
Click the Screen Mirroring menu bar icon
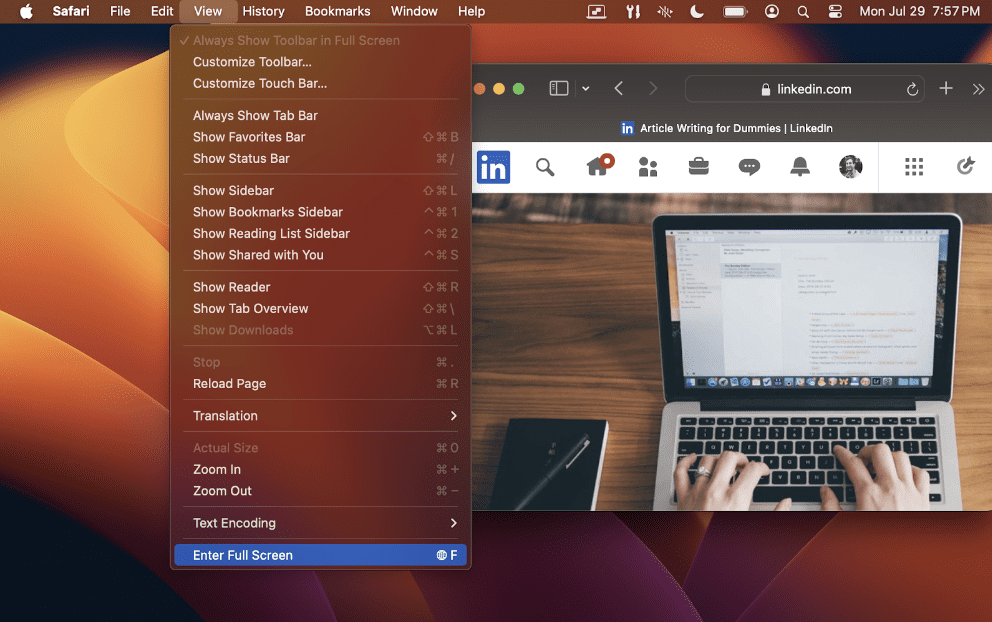(596, 11)
